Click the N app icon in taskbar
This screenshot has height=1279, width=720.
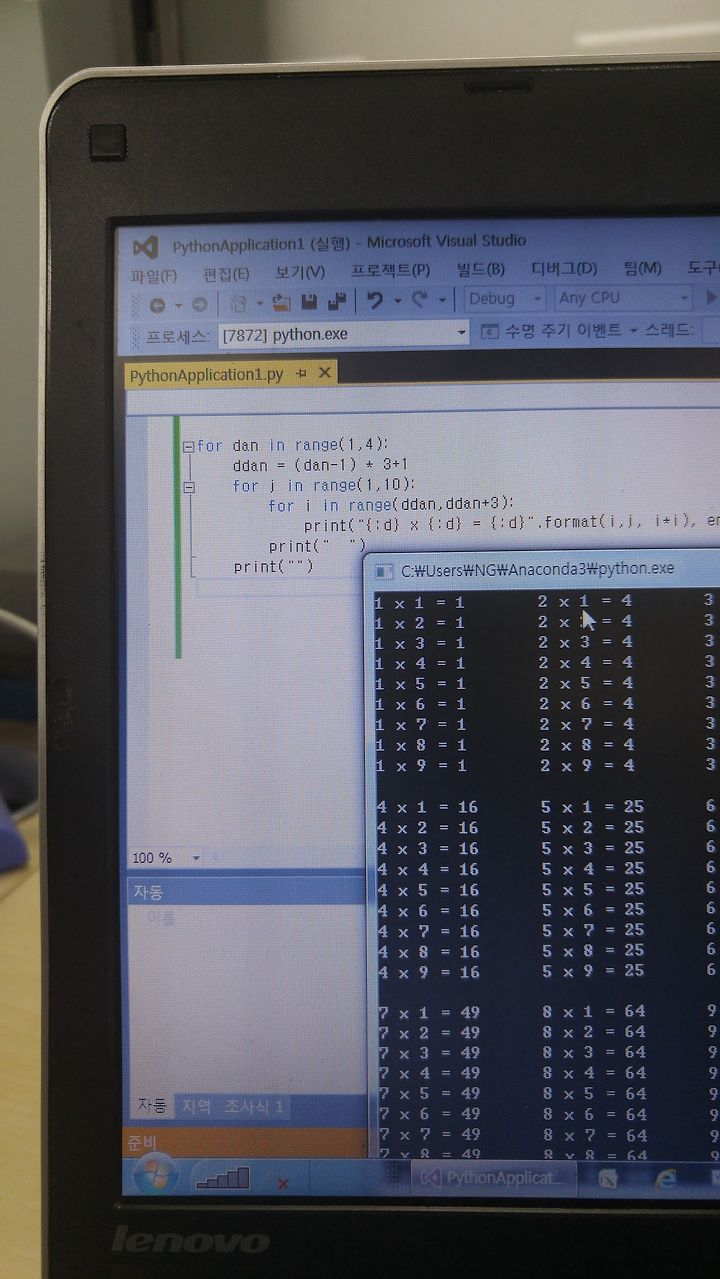(x=608, y=1179)
